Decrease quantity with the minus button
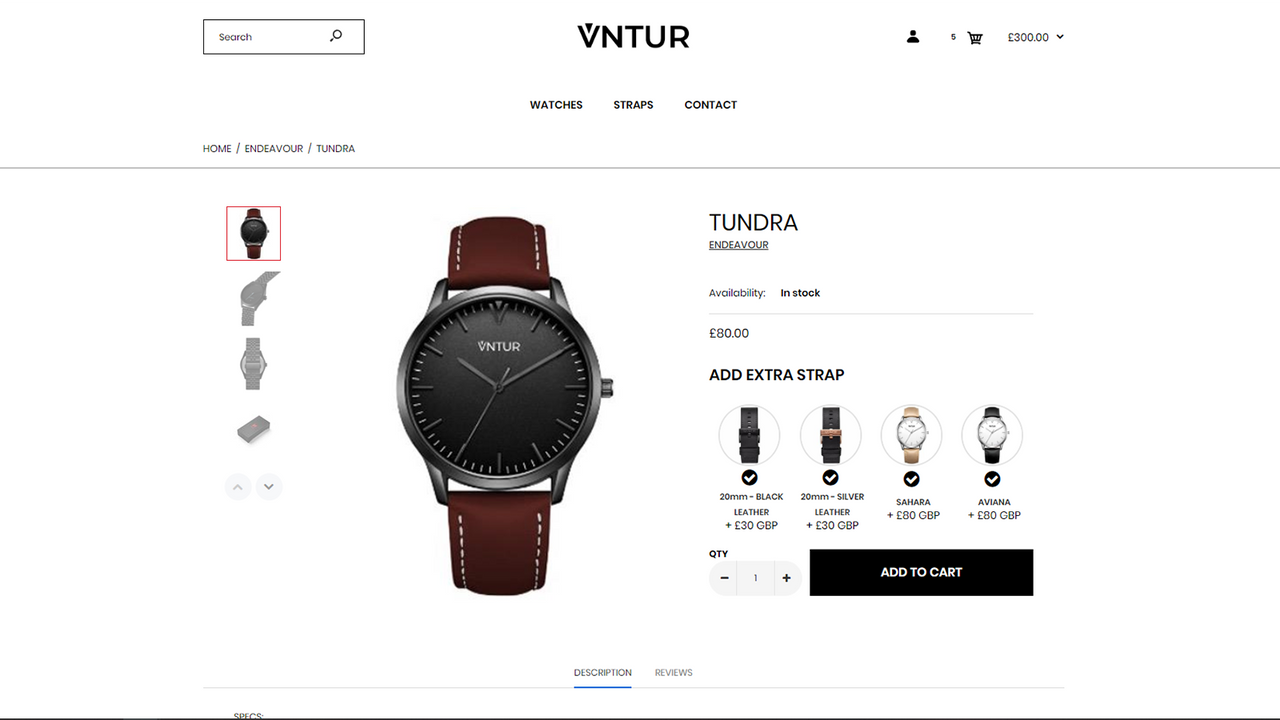Screen dimensions: 1280x720 724,578
